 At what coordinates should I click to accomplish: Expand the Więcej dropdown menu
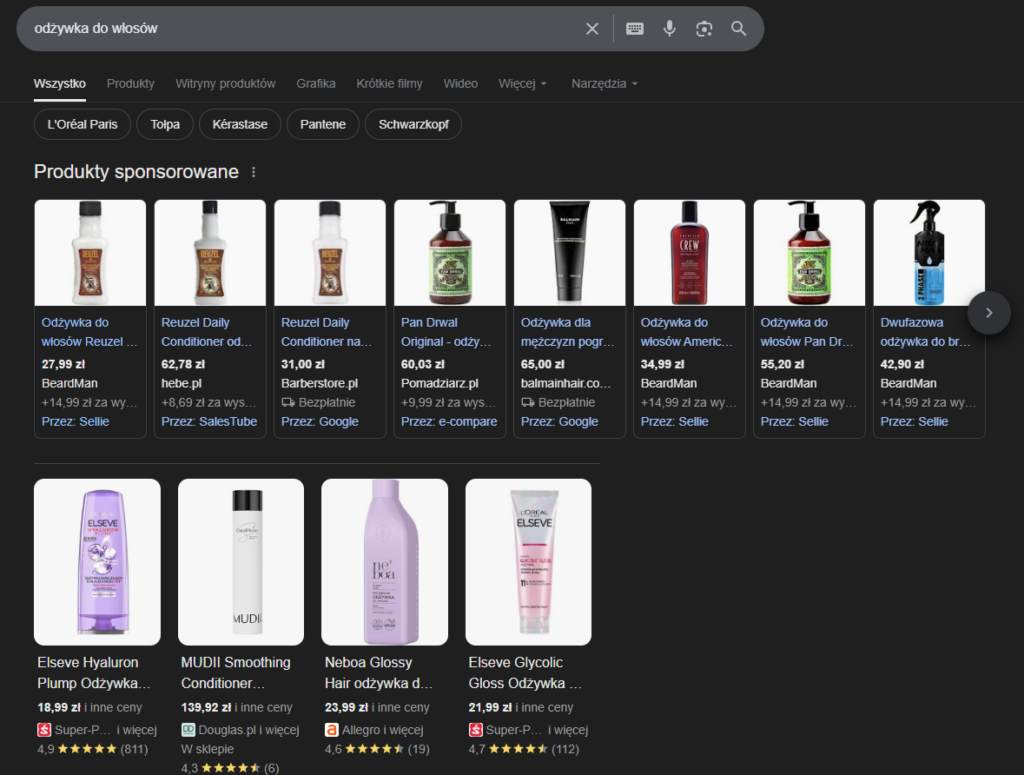coord(522,84)
